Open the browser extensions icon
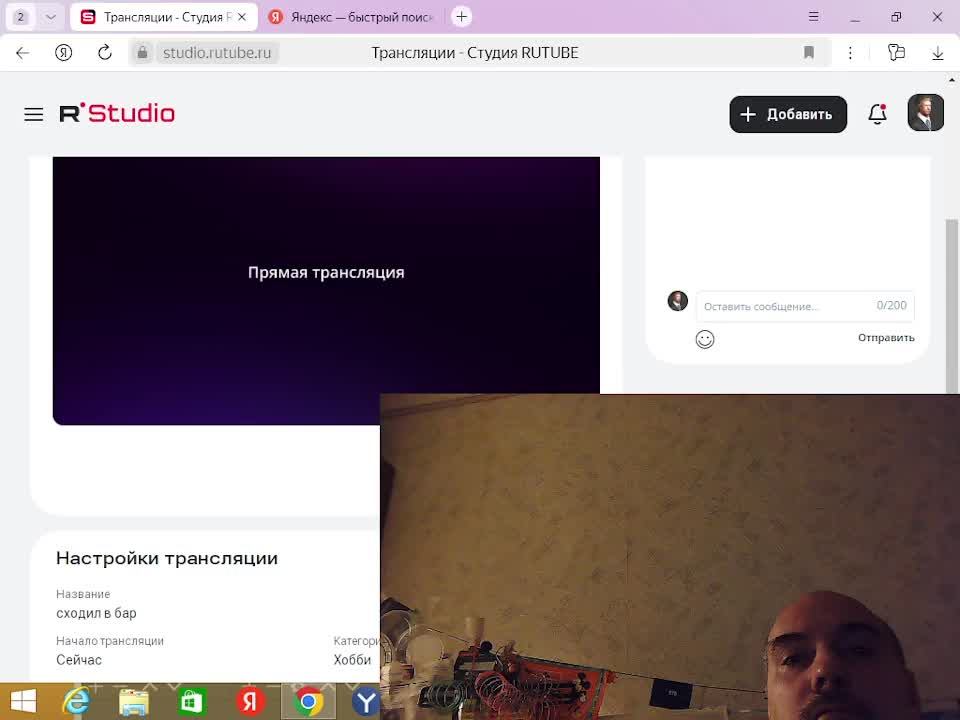 click(x=896, y=53)
